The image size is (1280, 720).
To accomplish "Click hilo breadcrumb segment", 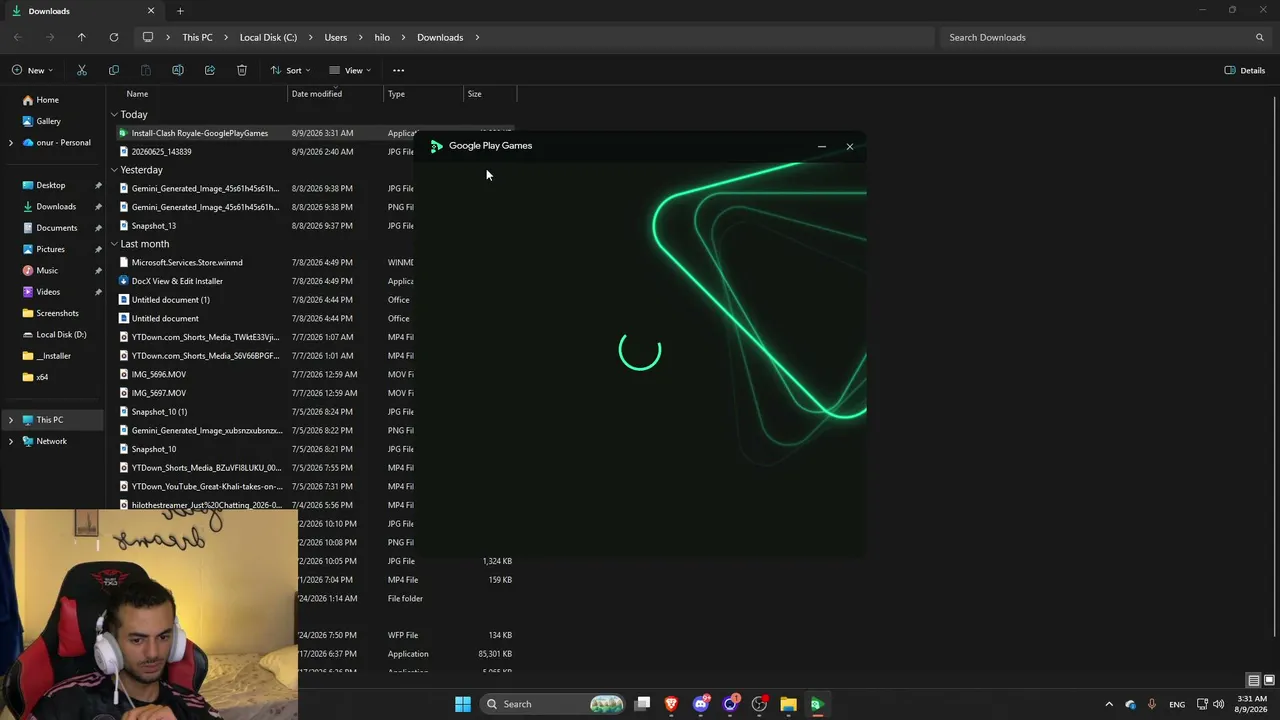I will pyautogui.click(x=382, y=37).
